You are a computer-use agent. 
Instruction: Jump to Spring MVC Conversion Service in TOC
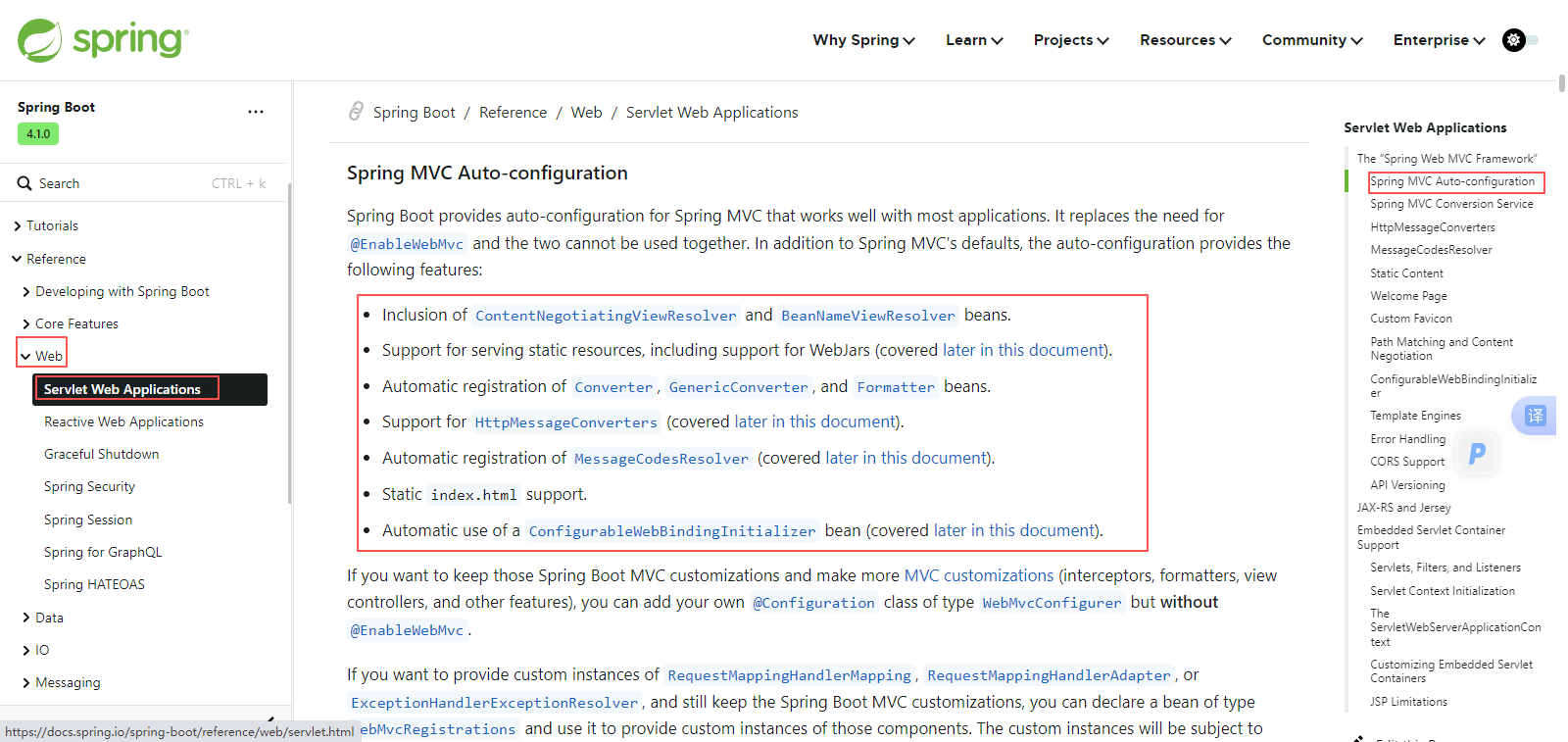[1451, 204]
